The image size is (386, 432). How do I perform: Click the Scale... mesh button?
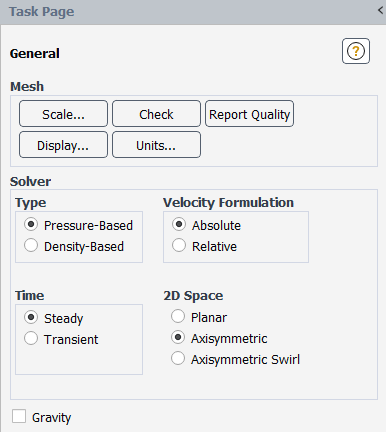pos(63,114)
